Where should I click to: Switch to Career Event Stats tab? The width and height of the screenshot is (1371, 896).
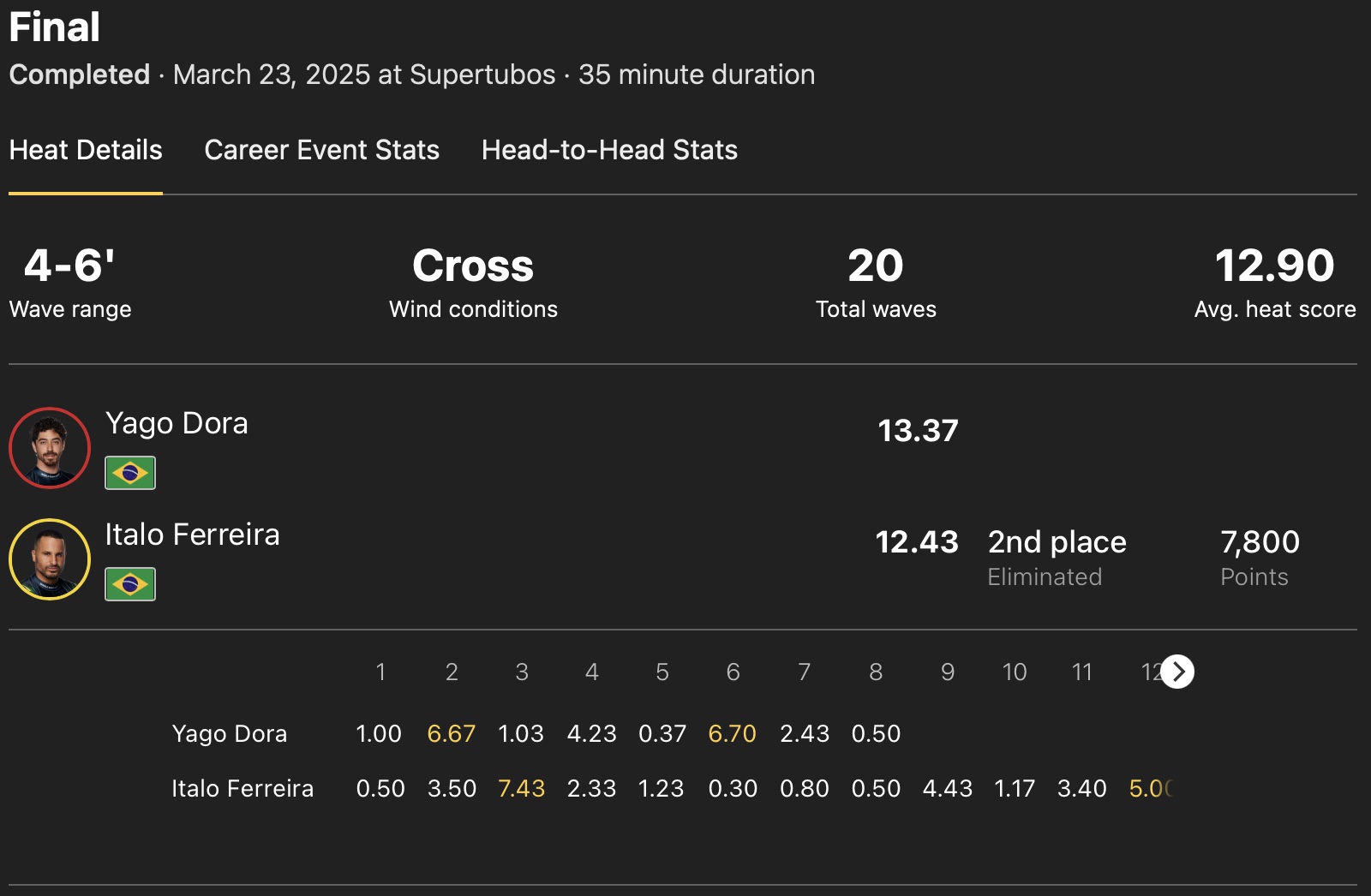click(321, 150)
